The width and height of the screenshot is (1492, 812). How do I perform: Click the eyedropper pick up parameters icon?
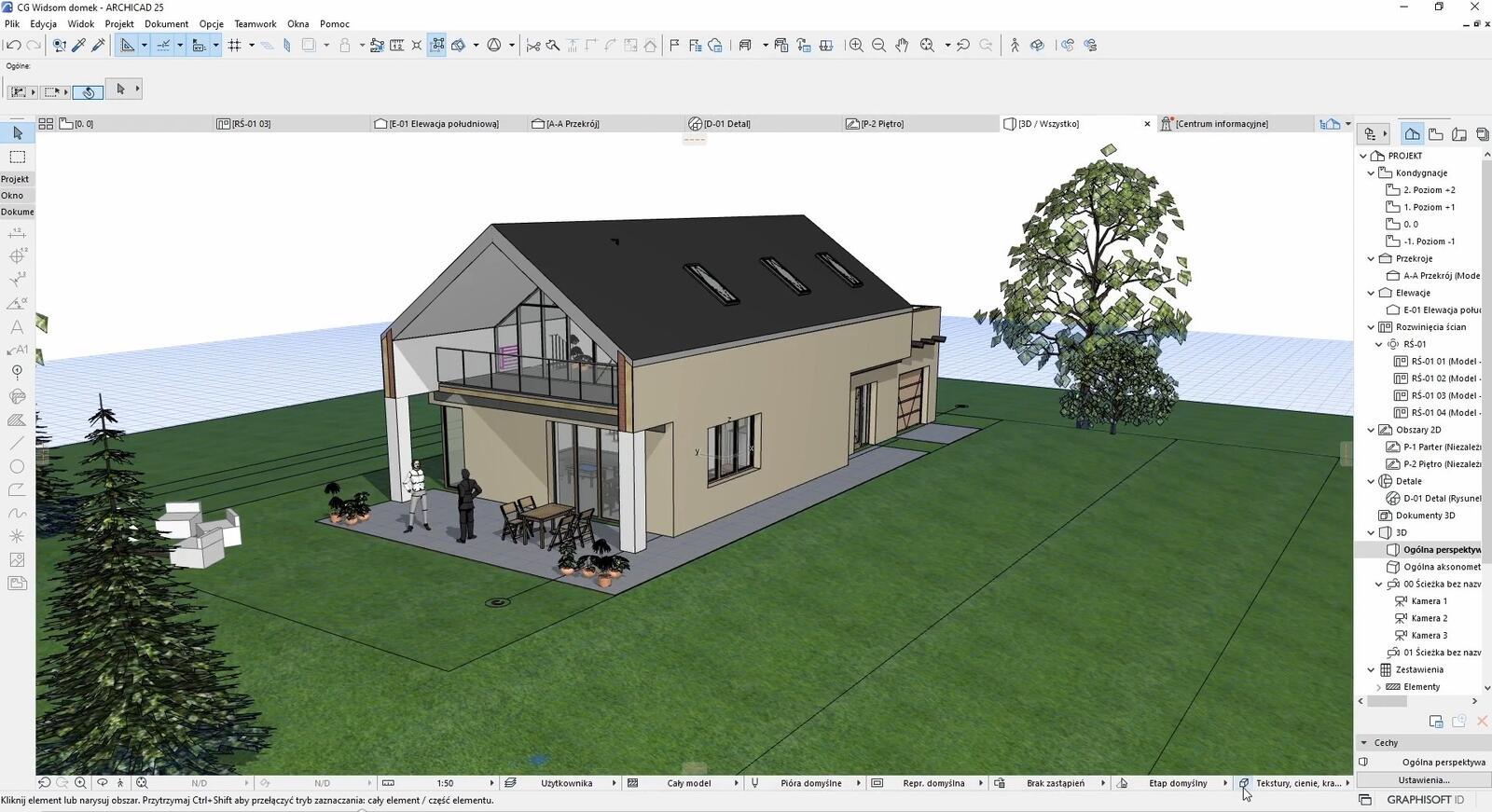coord(79,45)
